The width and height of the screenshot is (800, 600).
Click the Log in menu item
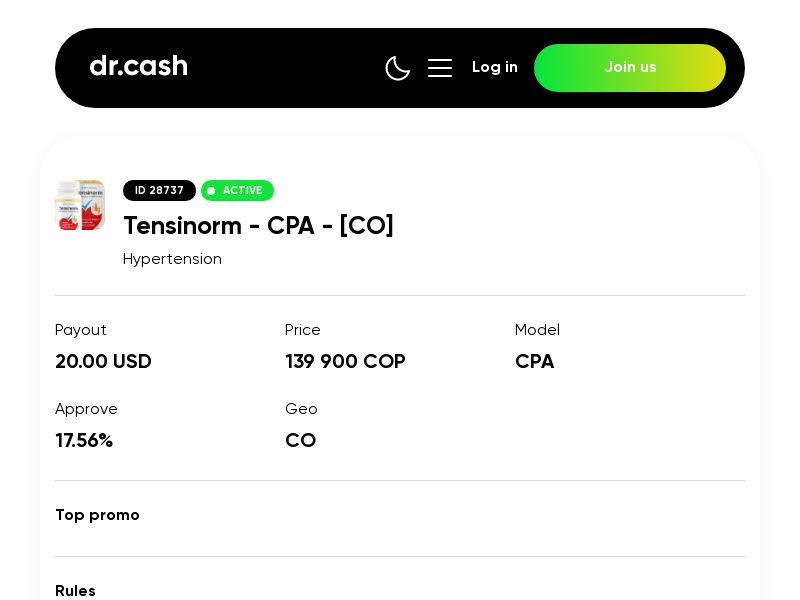[495, 67]
